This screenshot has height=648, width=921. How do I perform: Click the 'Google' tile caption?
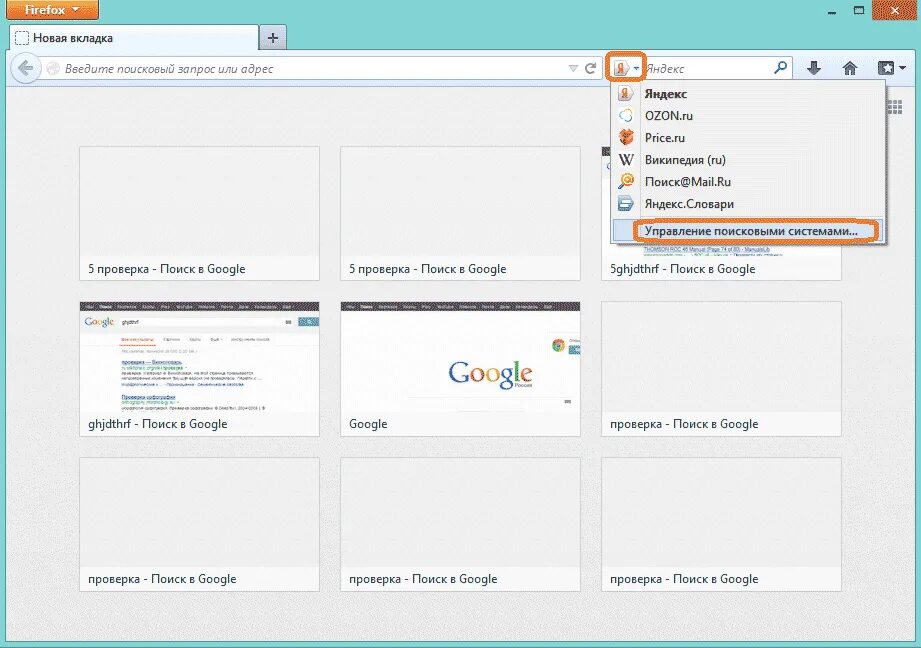[x=368, y=424]
